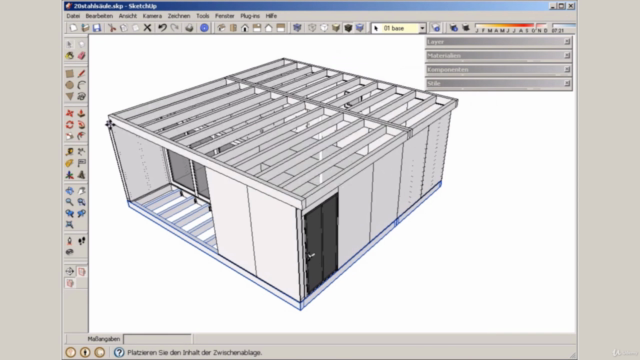Select the Move tool
The height and width of the screenshot is (360, 640).
pos(70,113)
